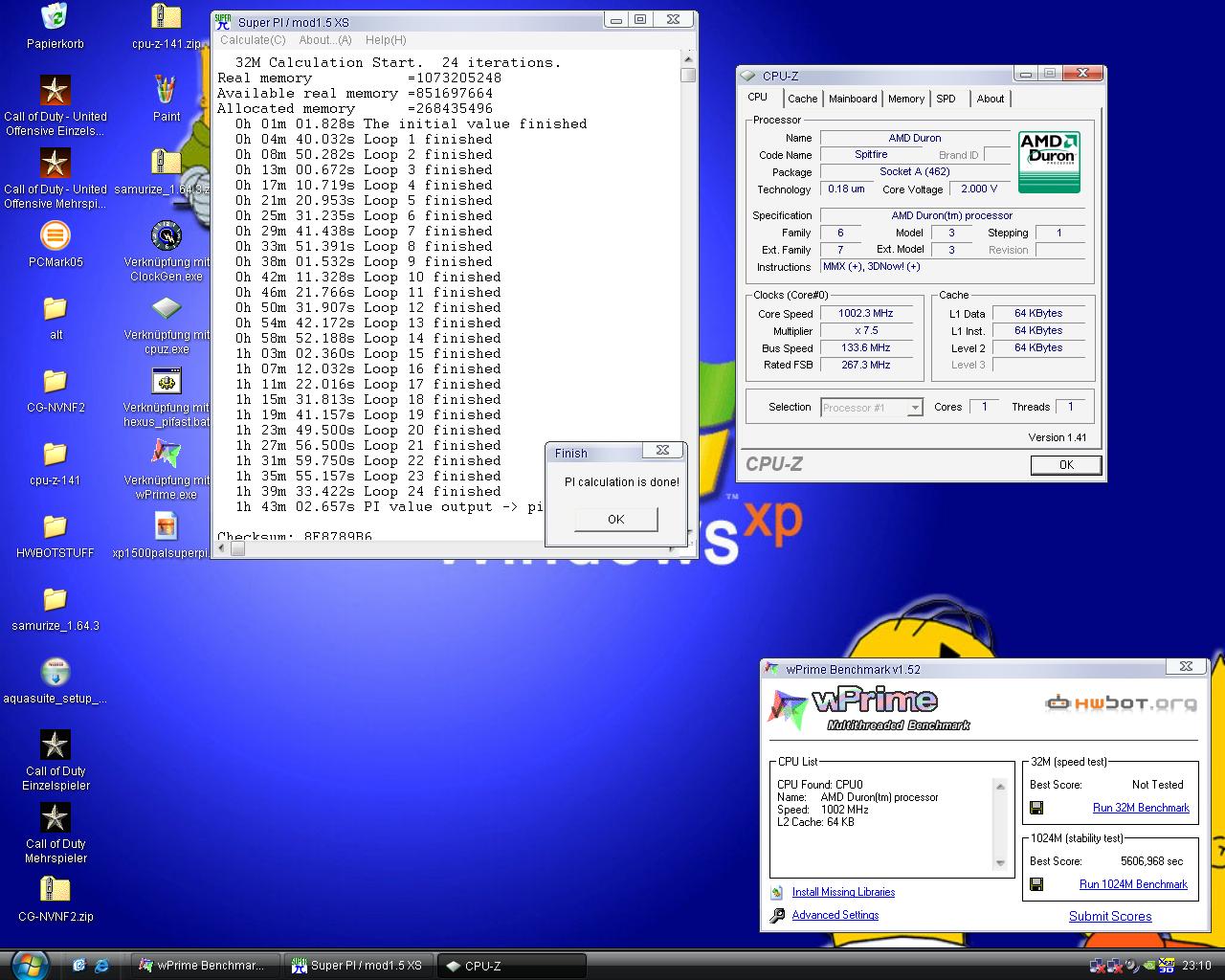Image resolution: width=1225 pixels, height=980 pixels.
Task: Close the Finish dialog with its X button
Action: coord(662,450)
